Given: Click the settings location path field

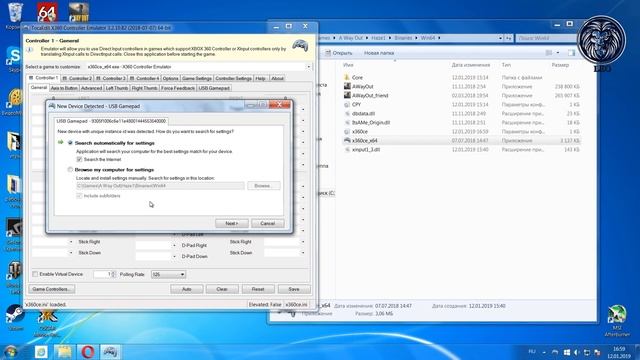Looking at the screenshot, I should [160, 186].
